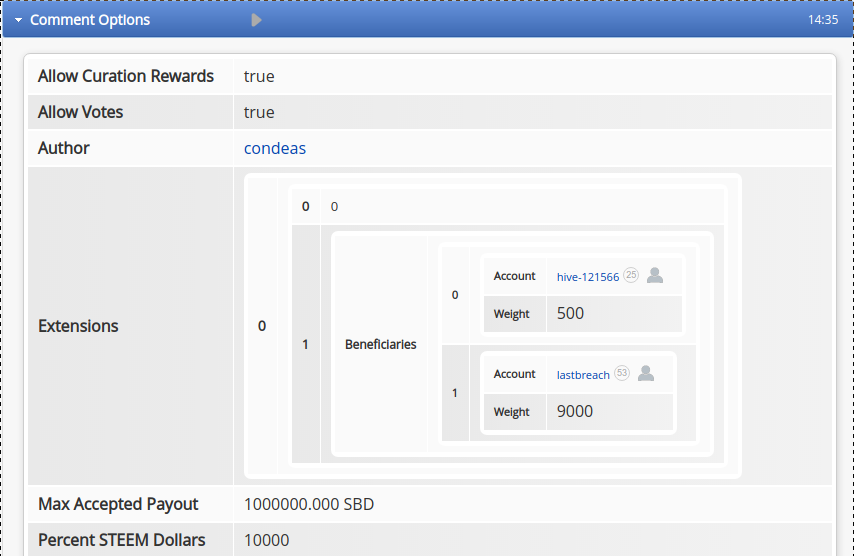The width and height of the screenshot is (854, 556).
Task: Click the Allow Votes true value
Action: click(x=259, y=112)
